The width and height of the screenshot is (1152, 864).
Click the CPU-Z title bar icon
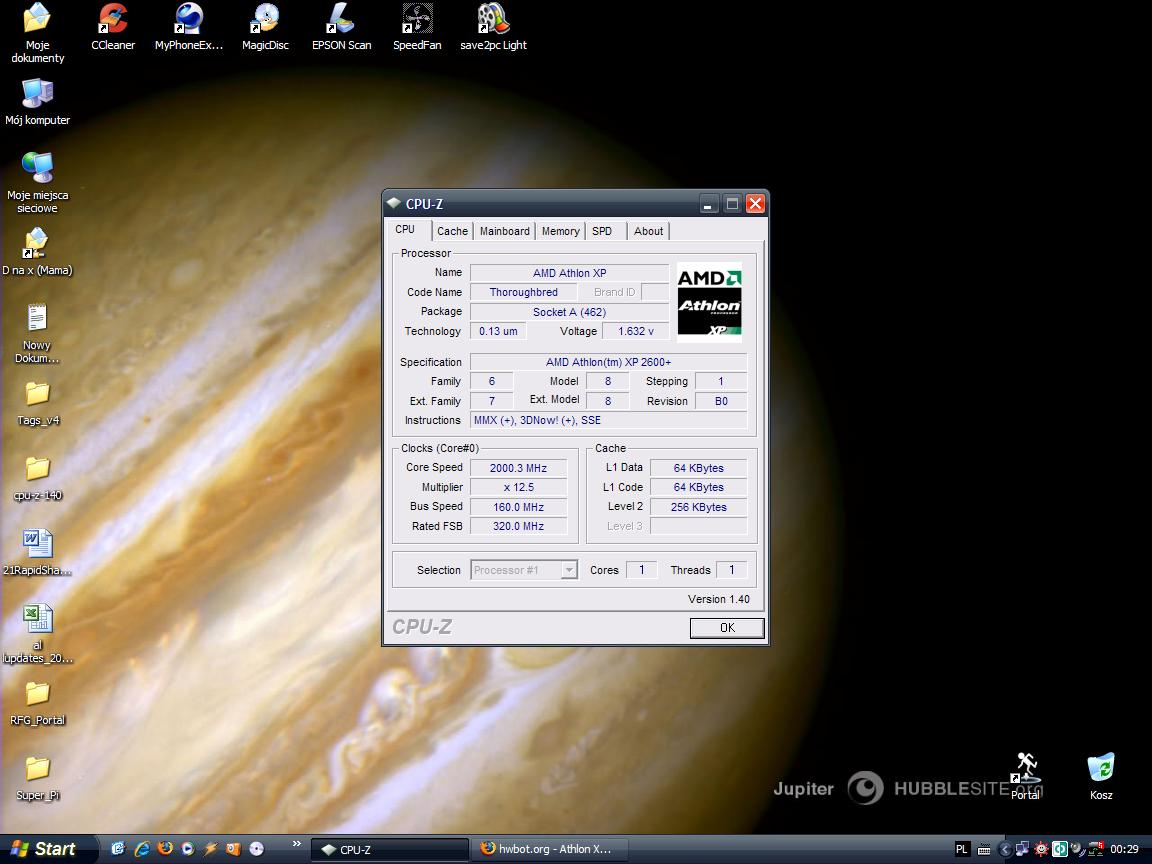click(x=395, y=203)
